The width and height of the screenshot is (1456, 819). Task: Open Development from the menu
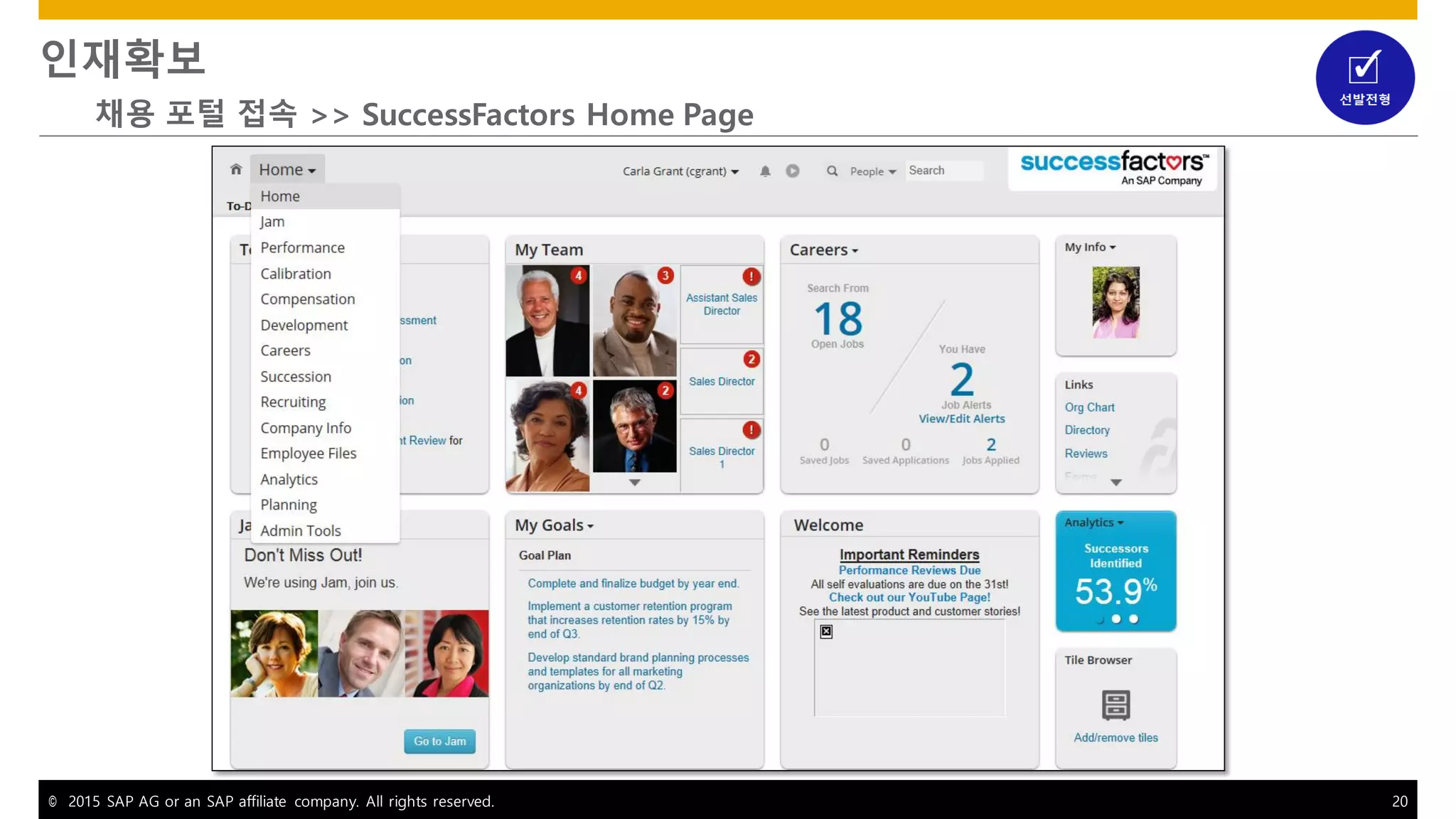[326, 325]
